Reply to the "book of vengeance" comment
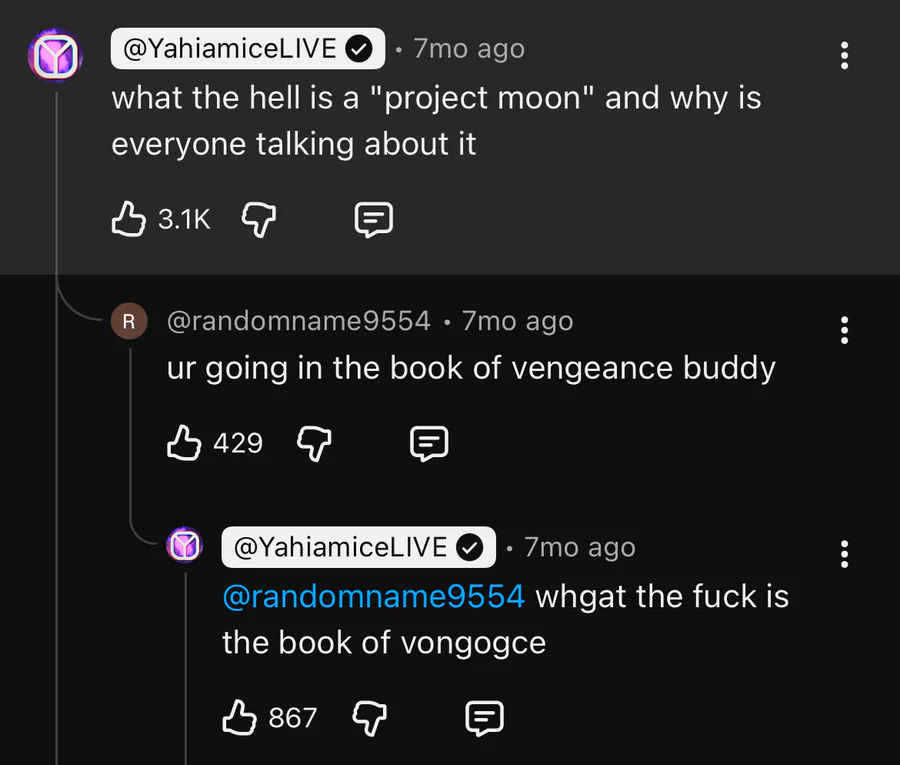This screenshot has width=900, height=765. [x=430, y=442]
